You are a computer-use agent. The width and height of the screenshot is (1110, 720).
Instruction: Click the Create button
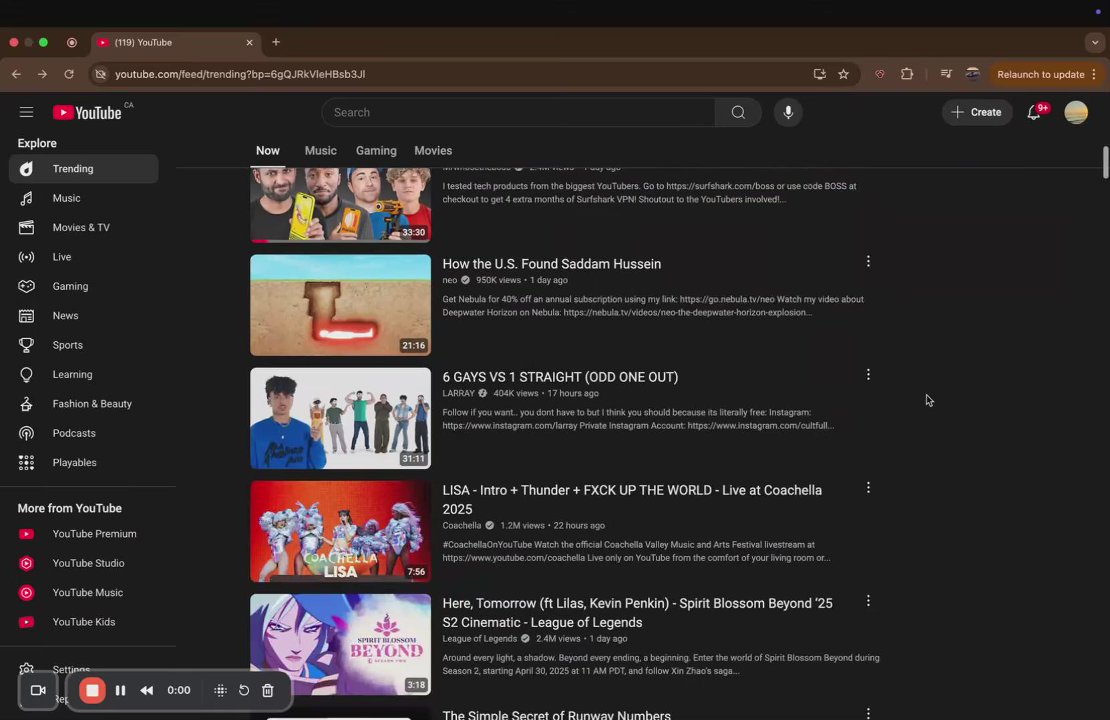click(976, 113)
